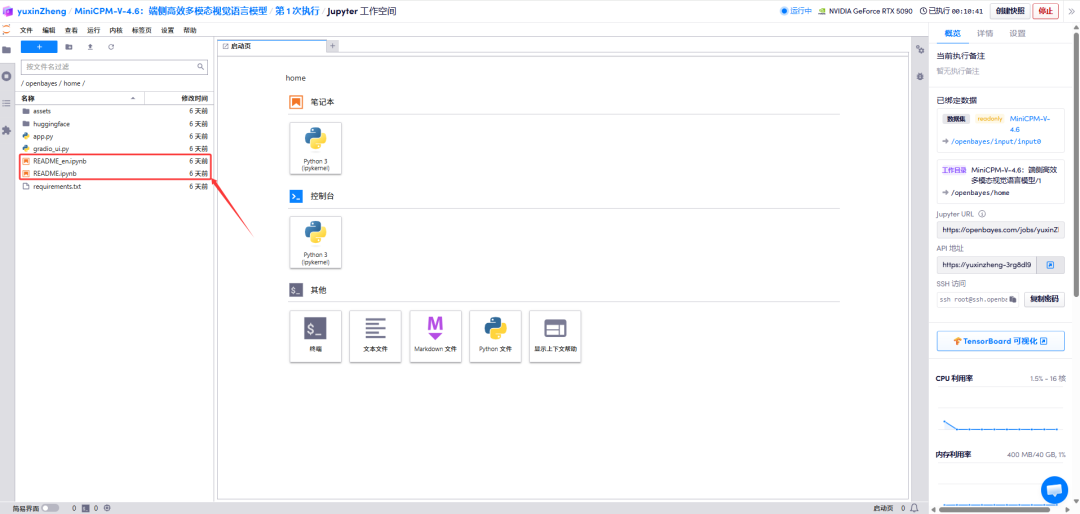
Task: Open the chat support bubble
Action: 1054,490
